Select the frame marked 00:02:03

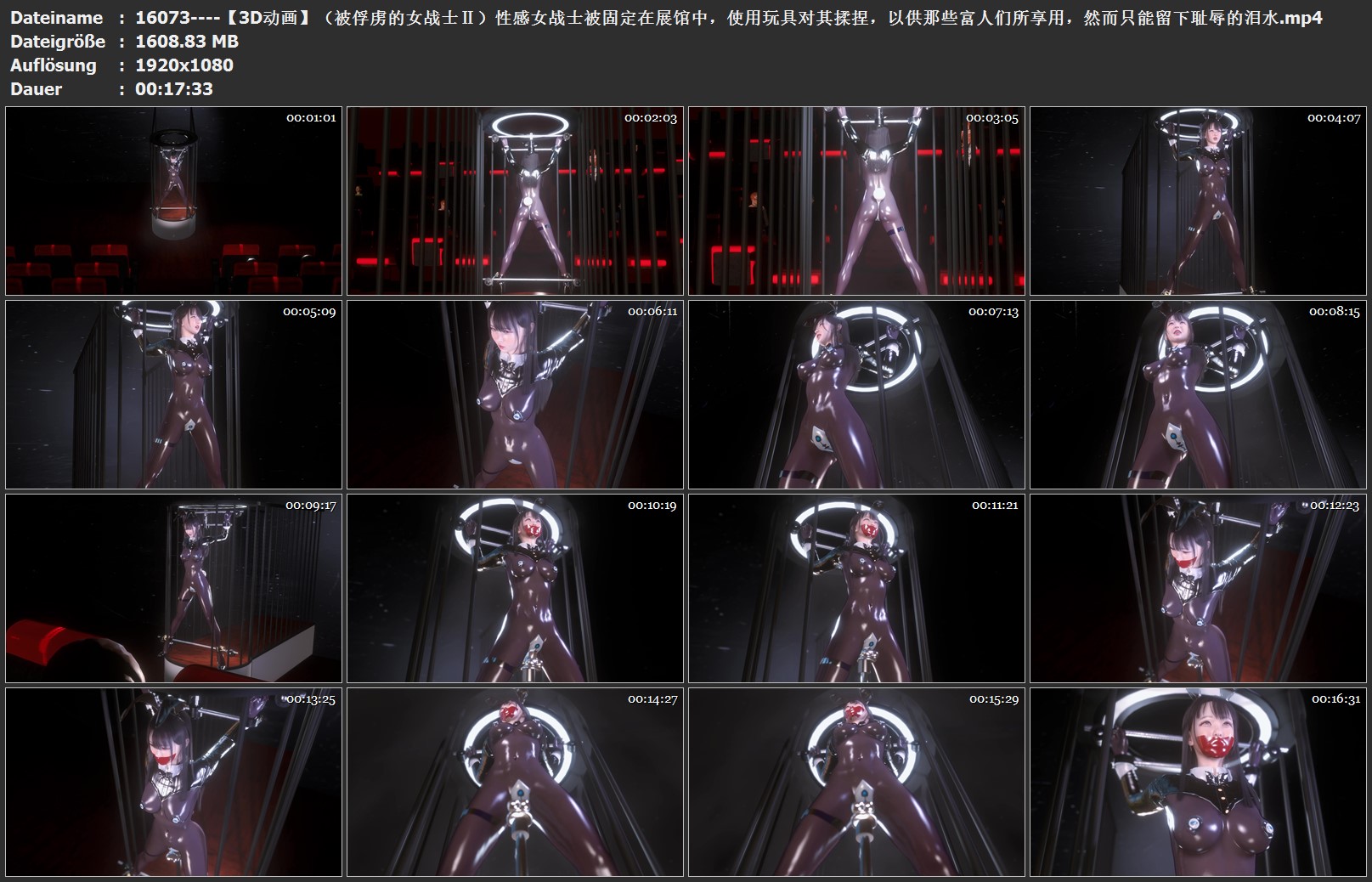[x=515, y=201]
